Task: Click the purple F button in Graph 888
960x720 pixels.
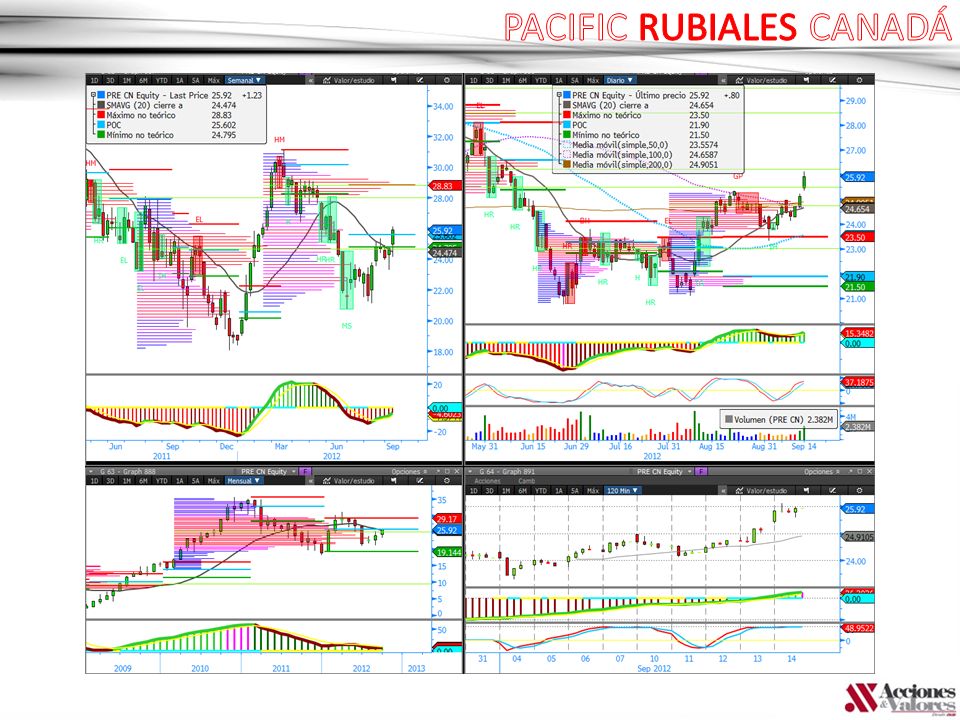Action: click(x=305, y=471)
